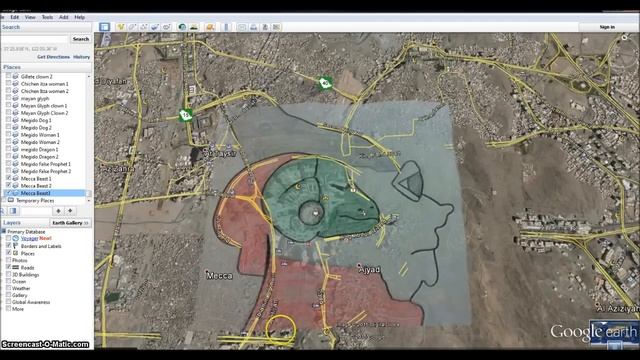This screenshot has height=360, width=640.
Task: Click the magnifier icon below Places list
Action: coord(2,211)
